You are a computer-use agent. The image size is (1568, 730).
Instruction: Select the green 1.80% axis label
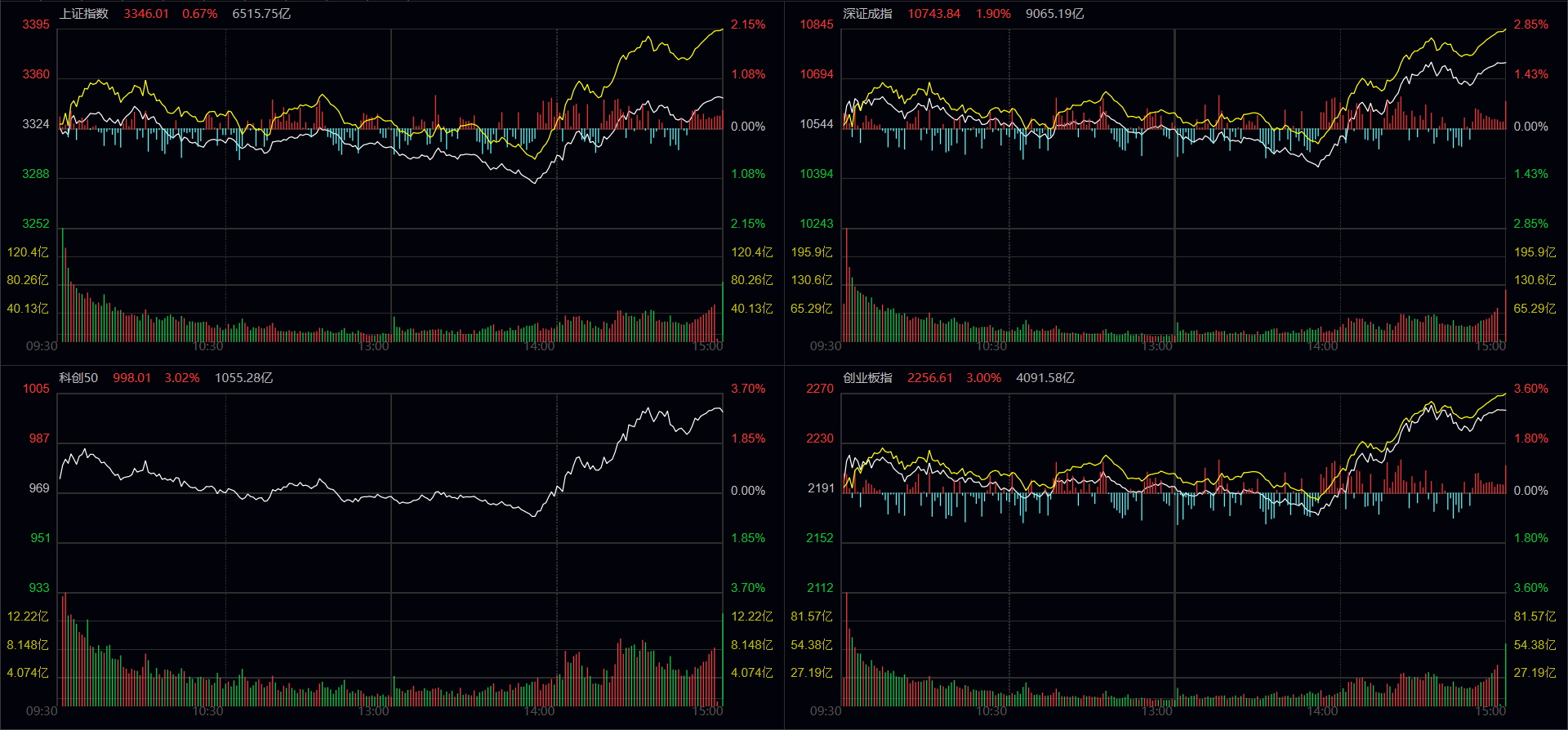(x=1531, y=538)
